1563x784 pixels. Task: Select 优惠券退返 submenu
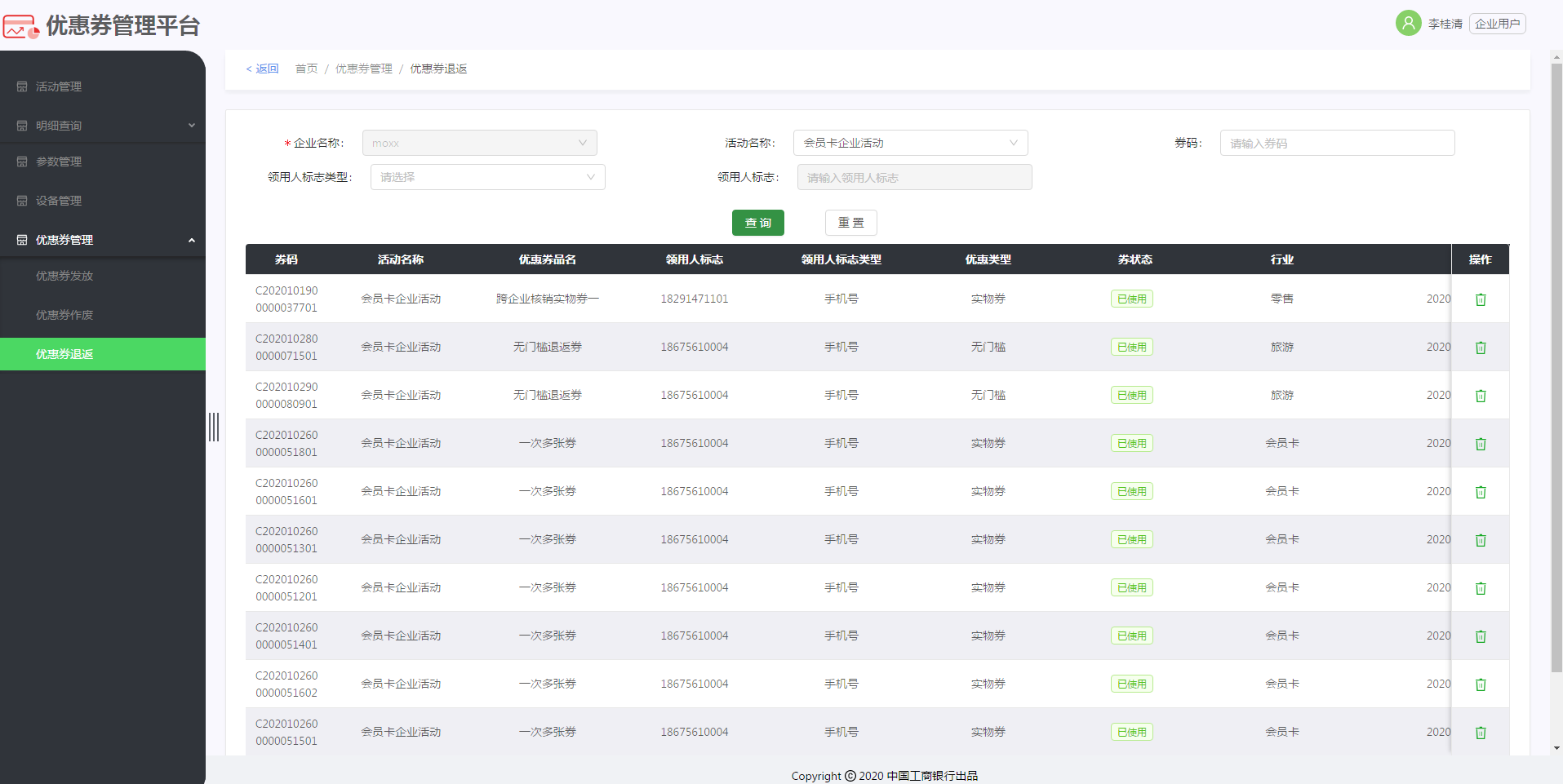(x=103, y=354)
